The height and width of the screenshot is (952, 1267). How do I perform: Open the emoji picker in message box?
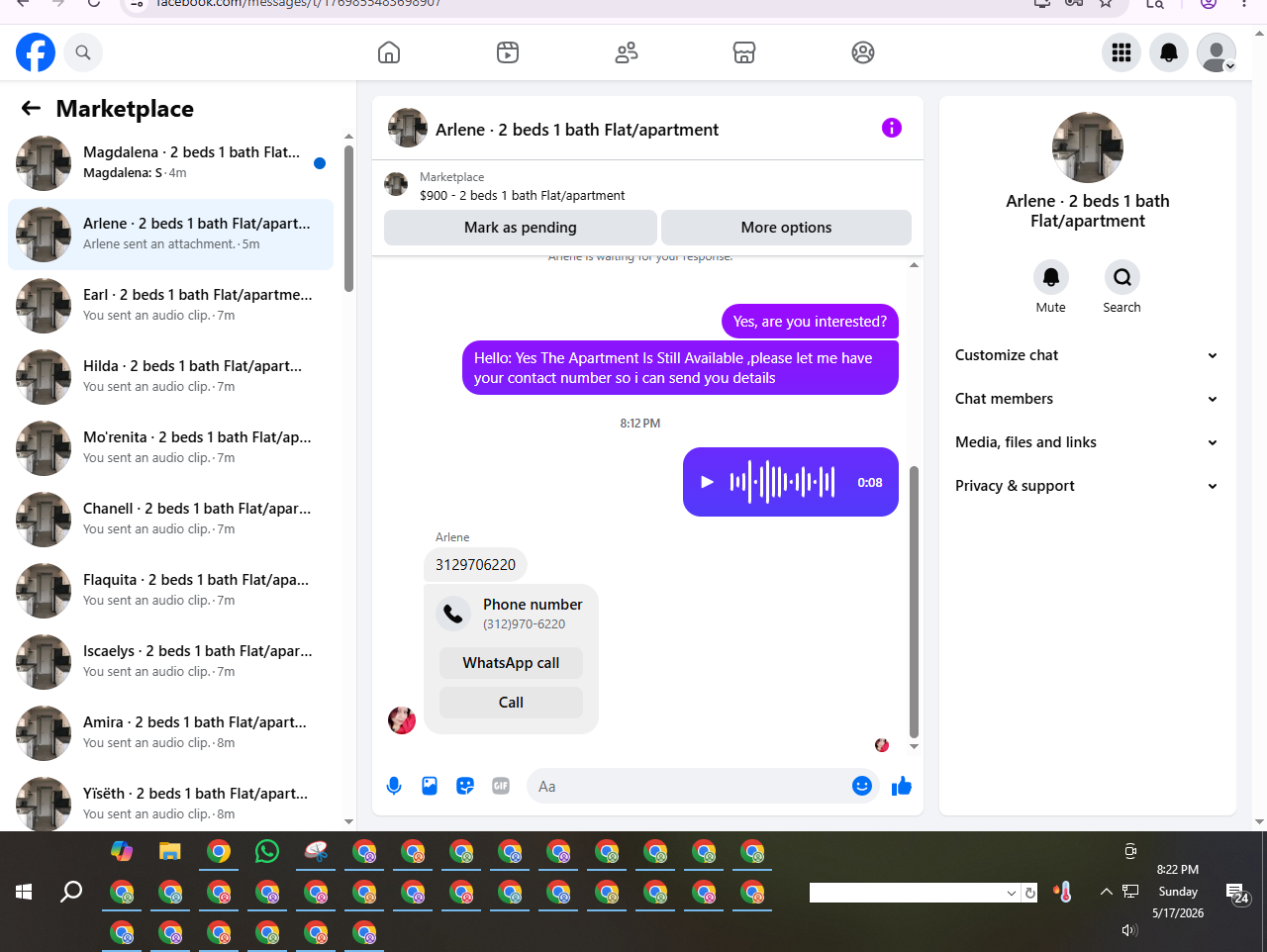862,786
